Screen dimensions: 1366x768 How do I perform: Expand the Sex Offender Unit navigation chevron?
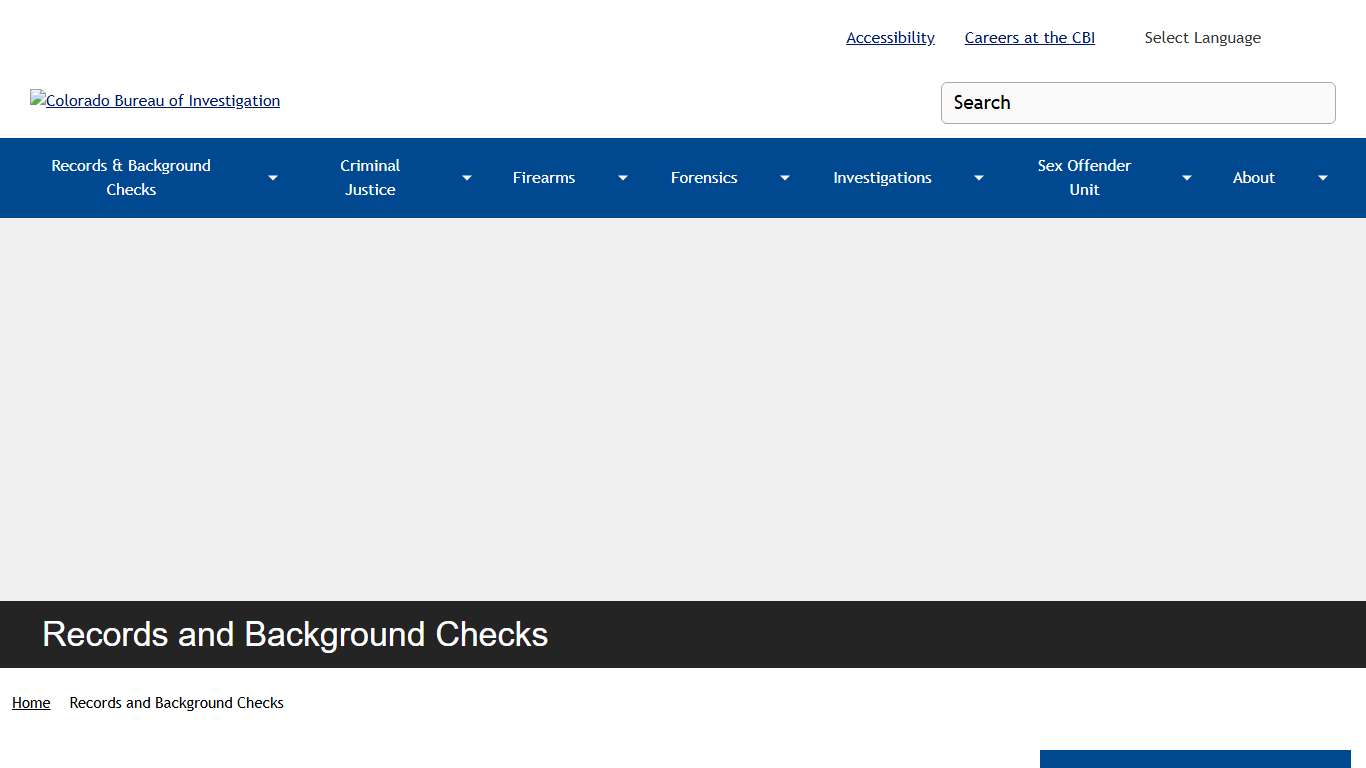pyautogui.click(x=1186, y=177)
